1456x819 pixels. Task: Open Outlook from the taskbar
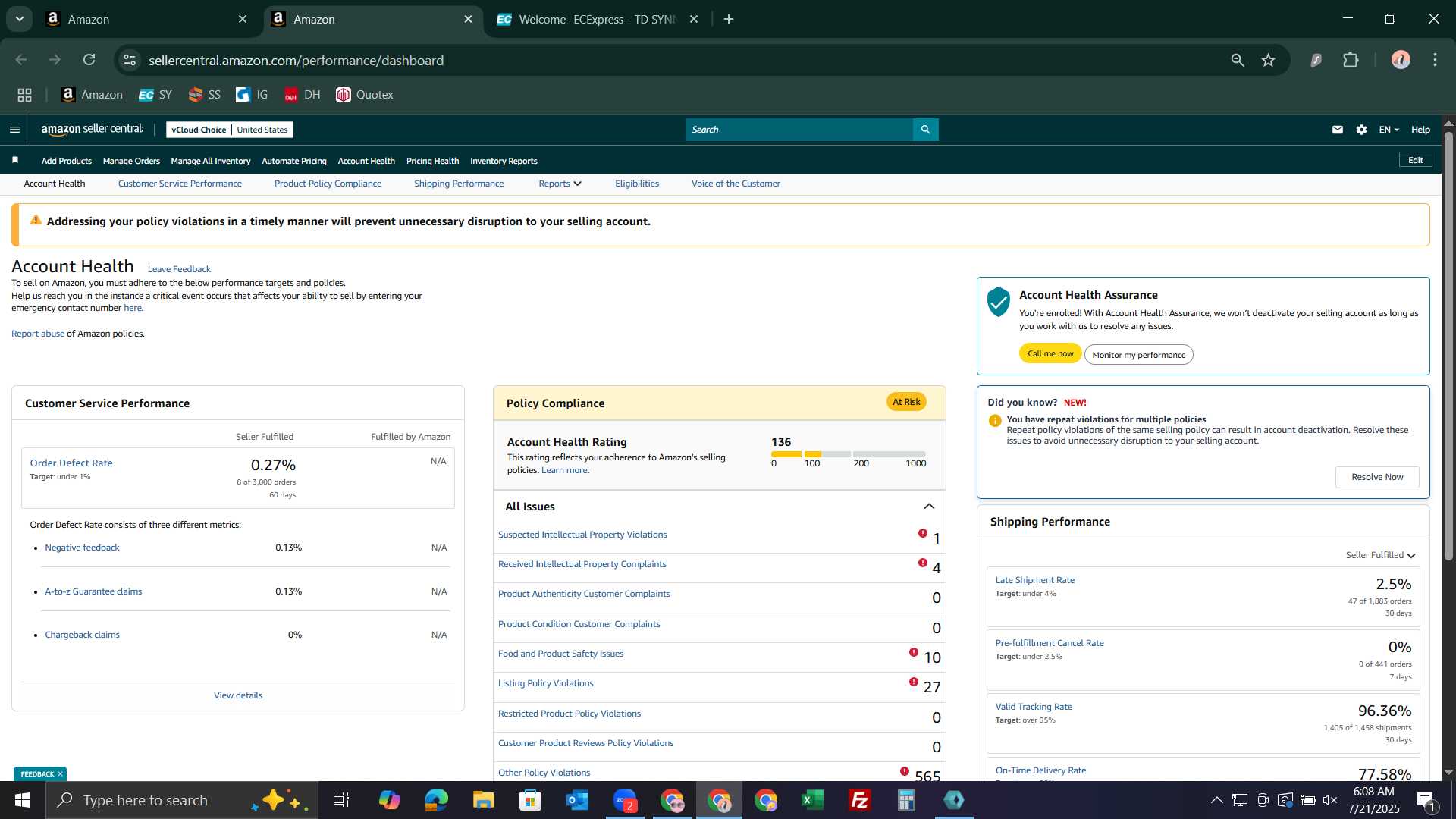point(578,800)
